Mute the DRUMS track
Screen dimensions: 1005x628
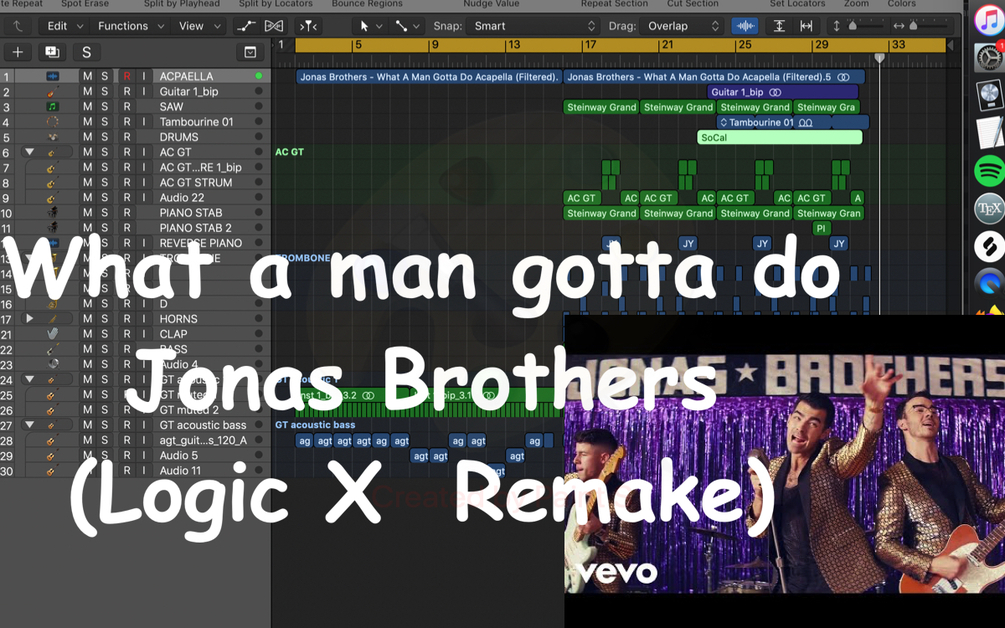coord(87,137)
